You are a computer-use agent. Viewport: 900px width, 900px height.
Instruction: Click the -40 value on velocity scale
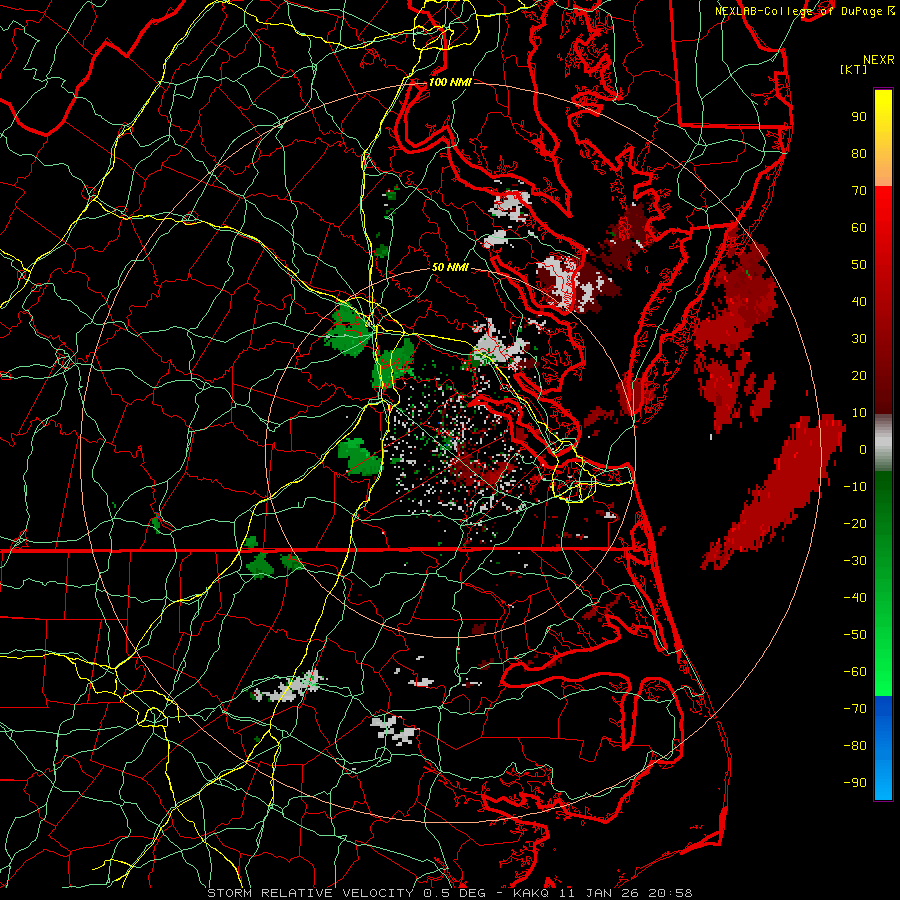click(x=855, y=598)
